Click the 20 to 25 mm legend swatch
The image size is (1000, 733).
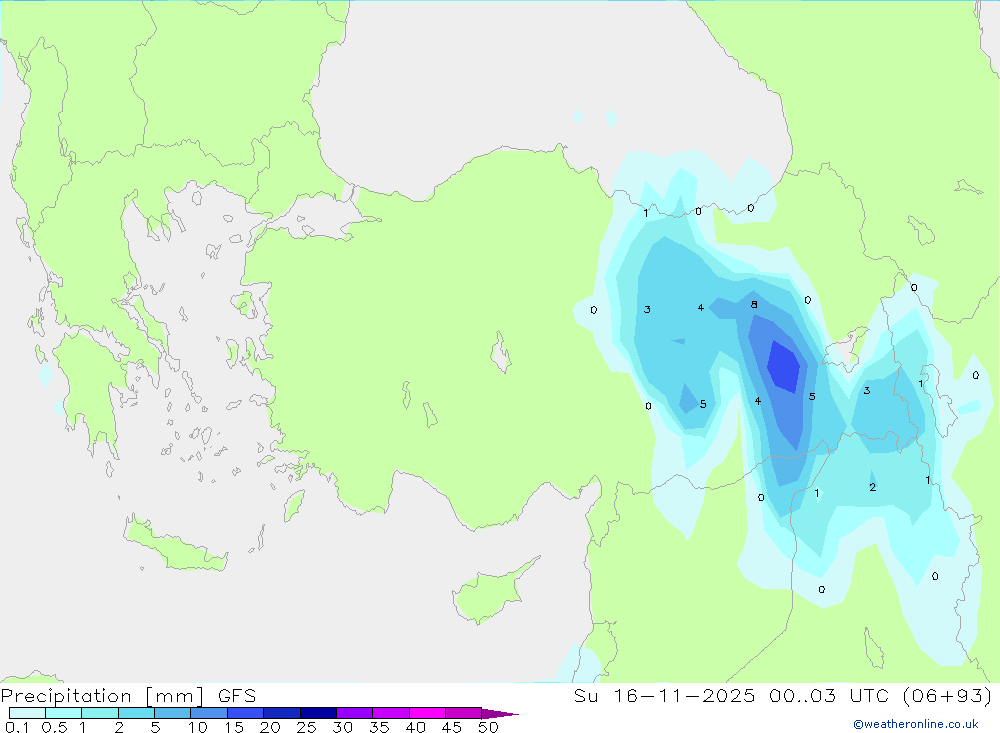click(281, 713)
